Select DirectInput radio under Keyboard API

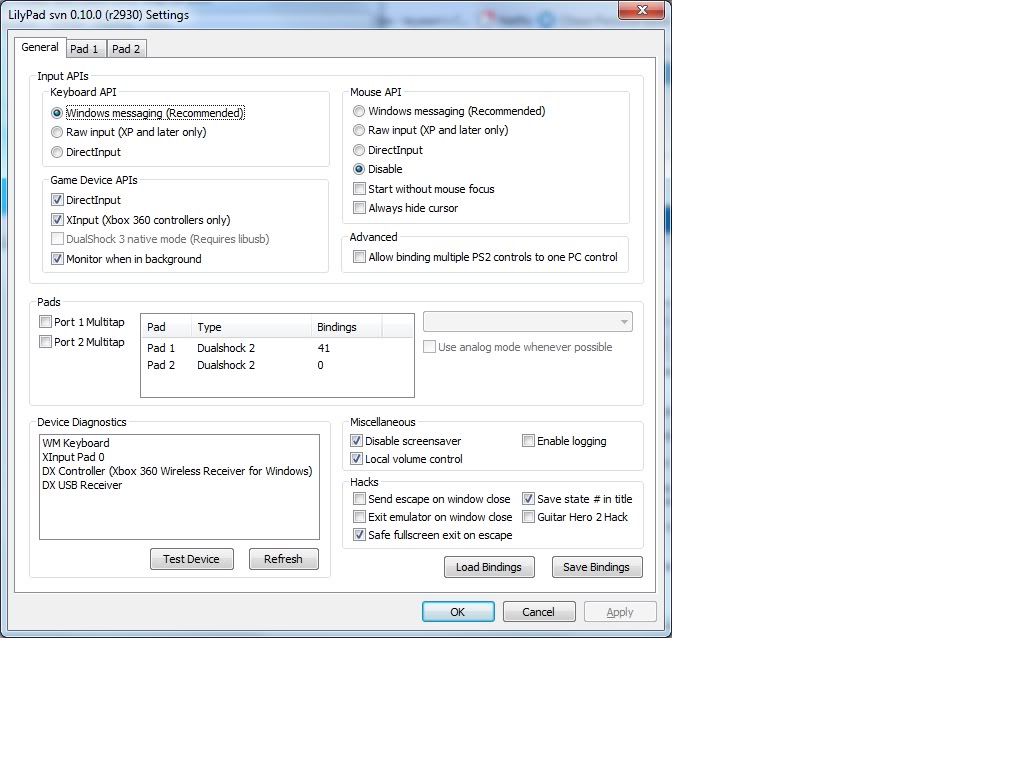pyautogui.click(x=57, y=152)
